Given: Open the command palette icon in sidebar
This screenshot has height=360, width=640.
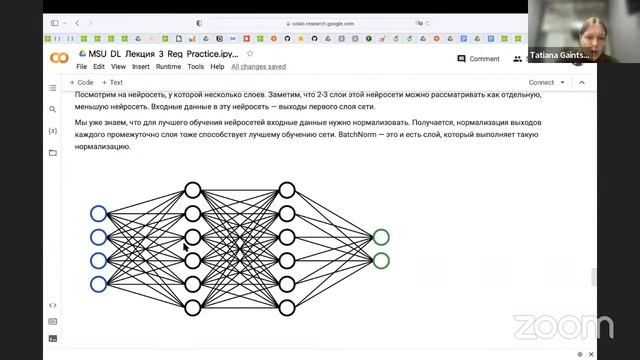Looking at the screenshot, I should click(x=53, y=322).
